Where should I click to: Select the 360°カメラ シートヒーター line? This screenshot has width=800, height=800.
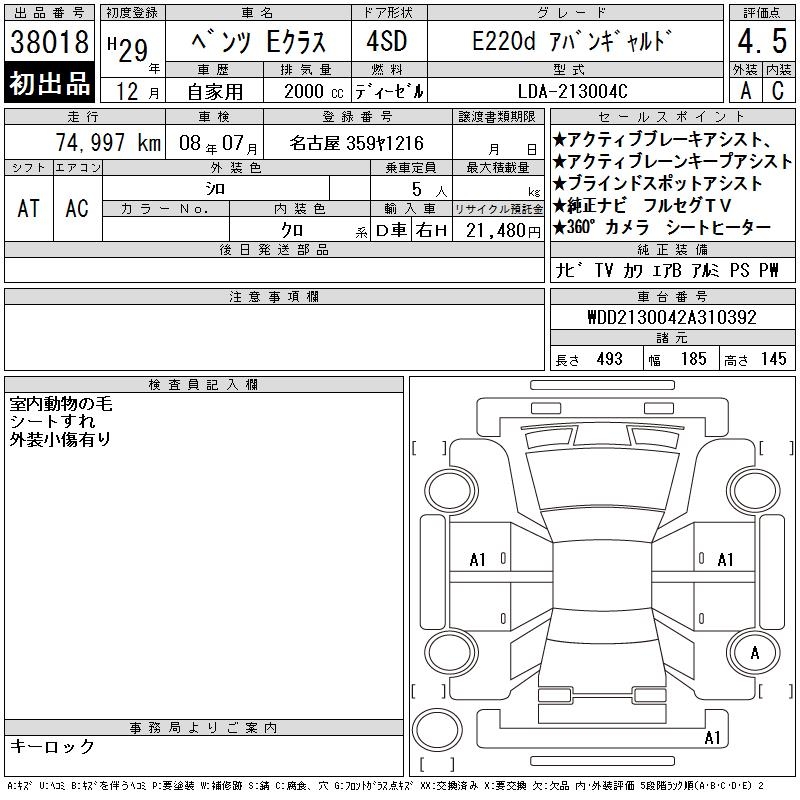tap(661, 227)
